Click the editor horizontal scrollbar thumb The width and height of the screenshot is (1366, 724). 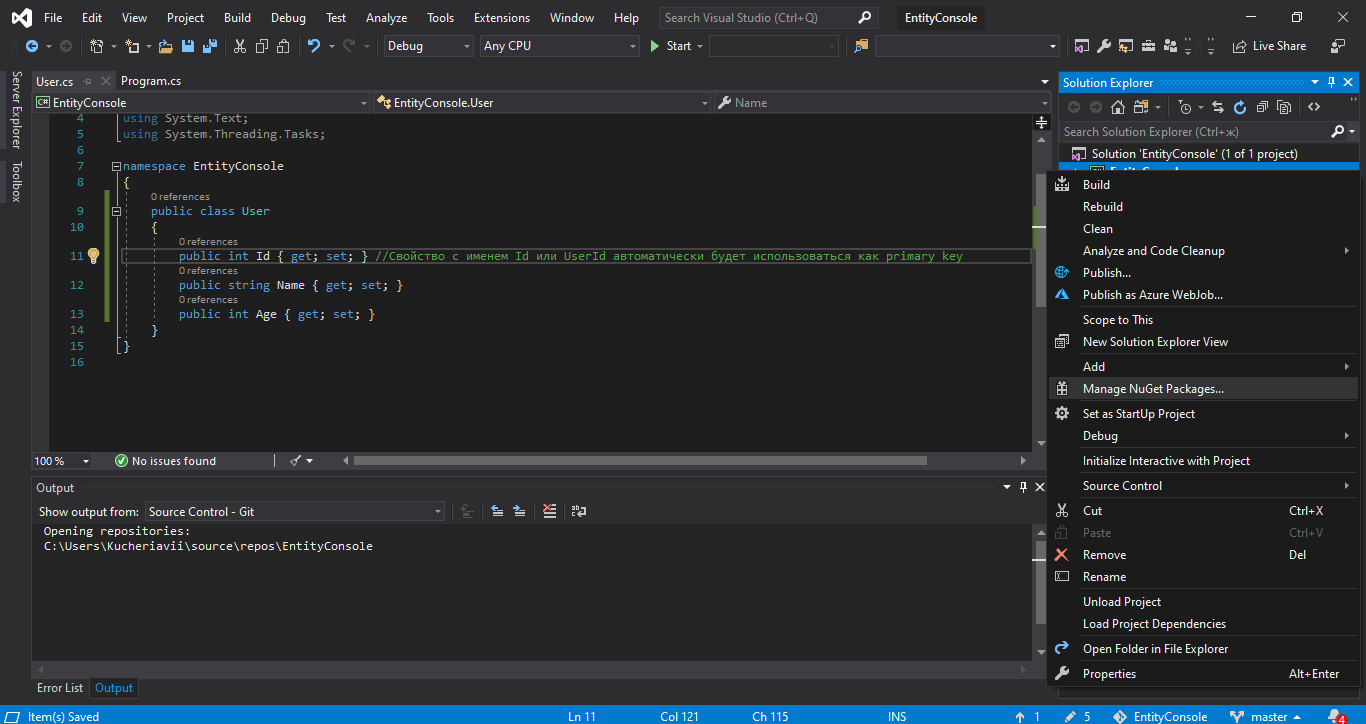(640, 461)
